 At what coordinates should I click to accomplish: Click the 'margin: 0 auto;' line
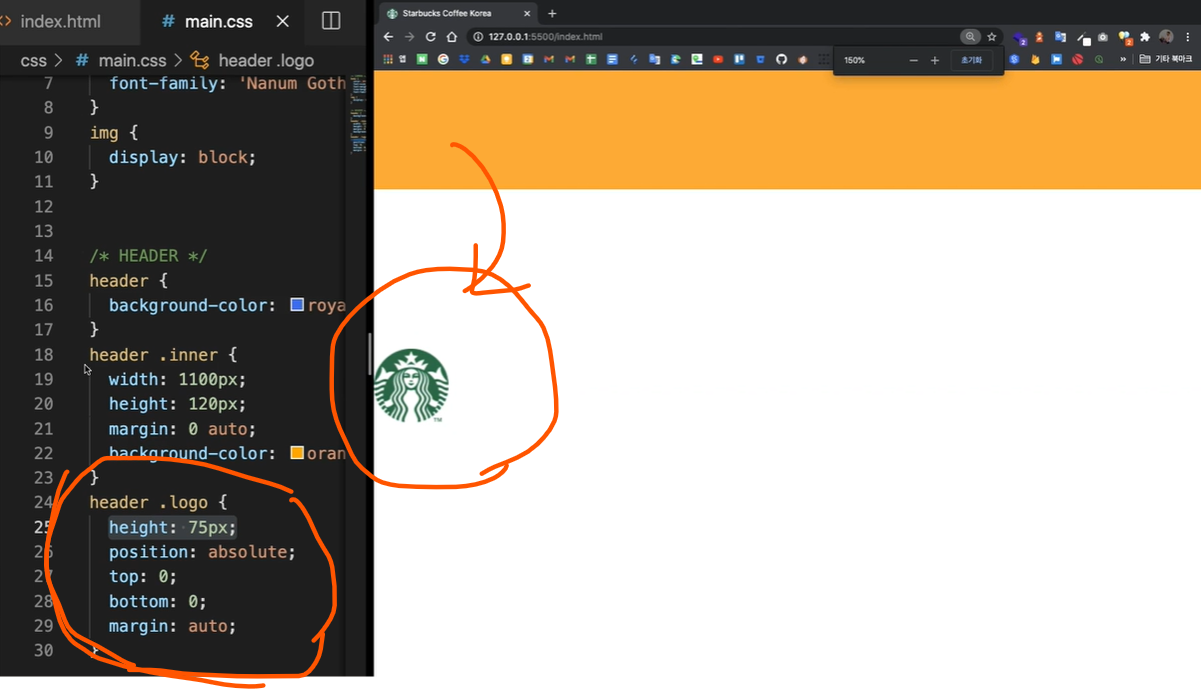(x=182, y=429)
